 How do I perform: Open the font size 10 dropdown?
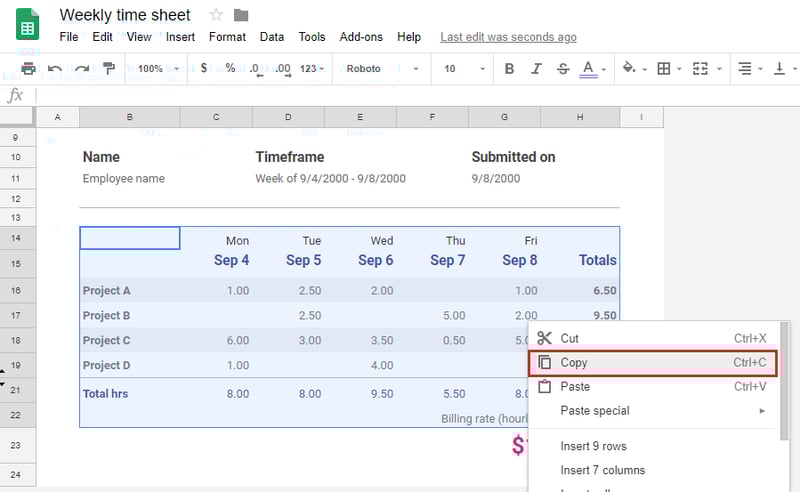pyautogui.click(x=464, y=68)
